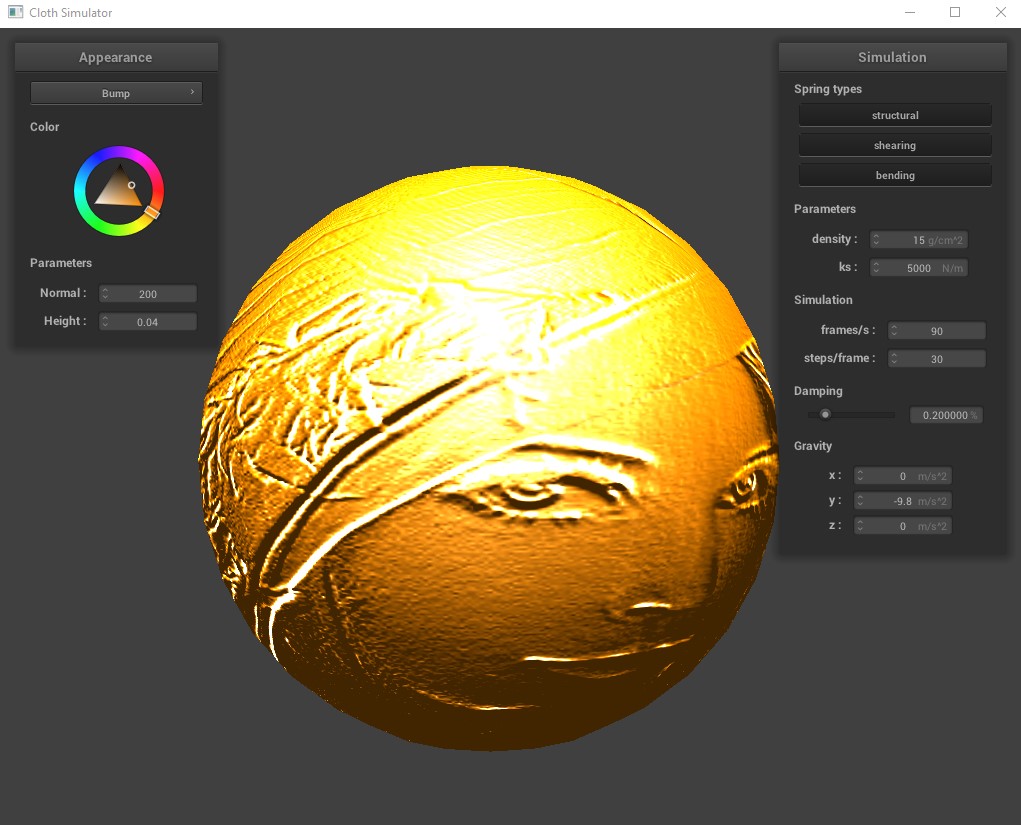Click the 'Color' label
1021x825 pixels.
(44, 127)
